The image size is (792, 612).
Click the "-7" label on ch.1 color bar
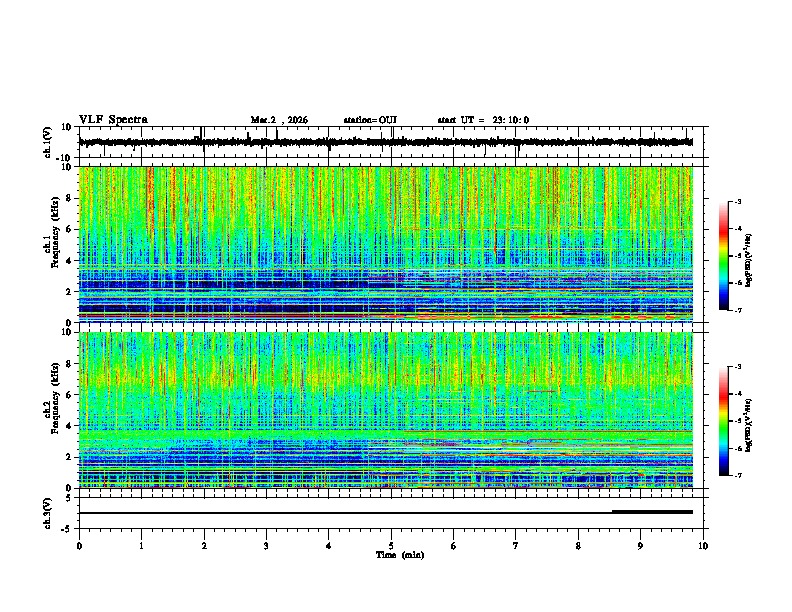click(x=737, y=310)
